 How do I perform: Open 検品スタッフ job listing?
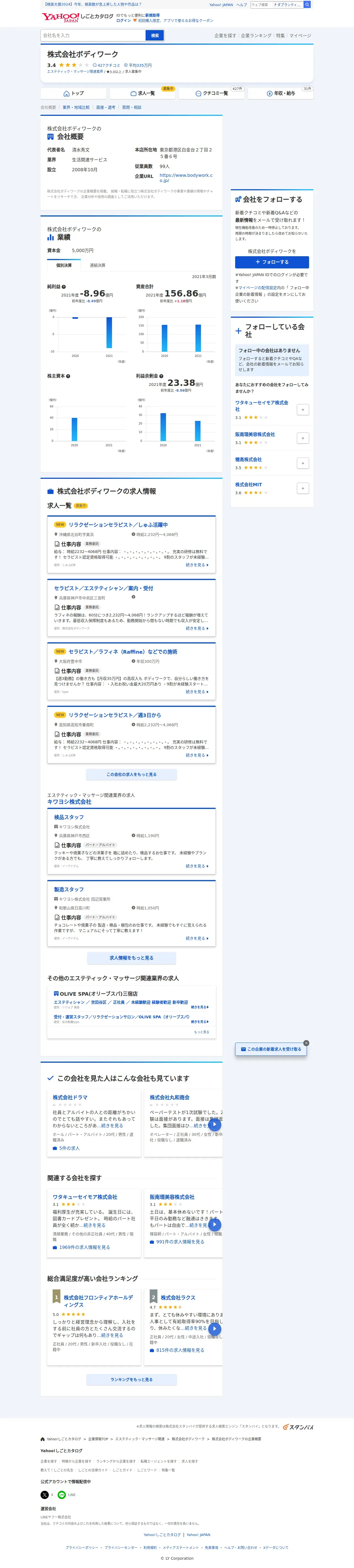[69, 817]
